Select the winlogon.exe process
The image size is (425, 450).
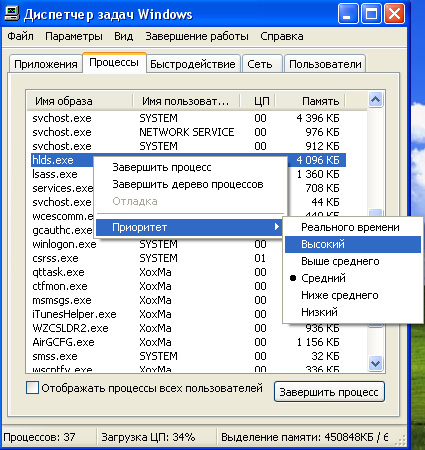click(64, 244)
